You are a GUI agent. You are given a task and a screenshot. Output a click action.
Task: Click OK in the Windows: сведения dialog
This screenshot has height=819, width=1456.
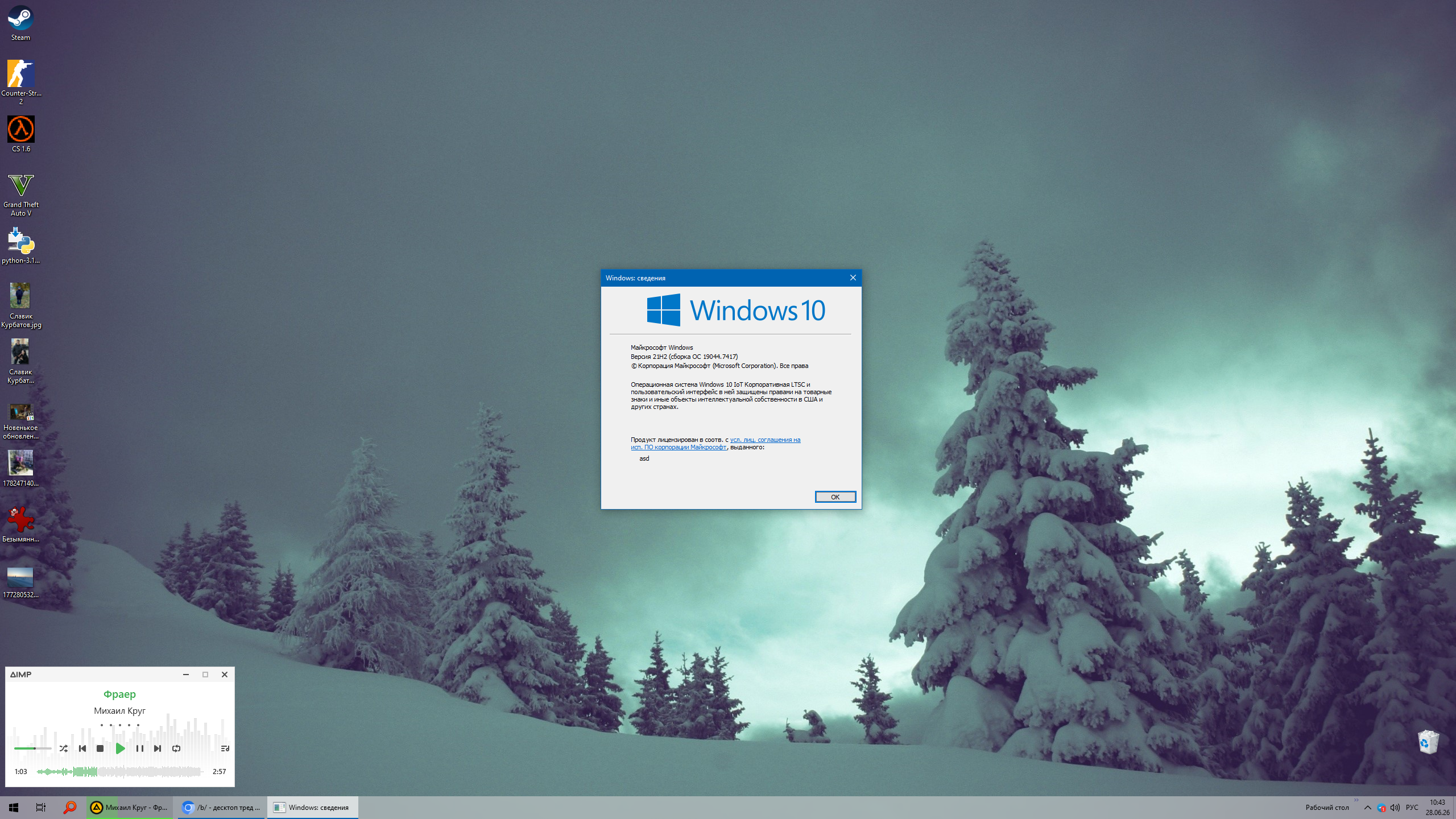(835, 497)
